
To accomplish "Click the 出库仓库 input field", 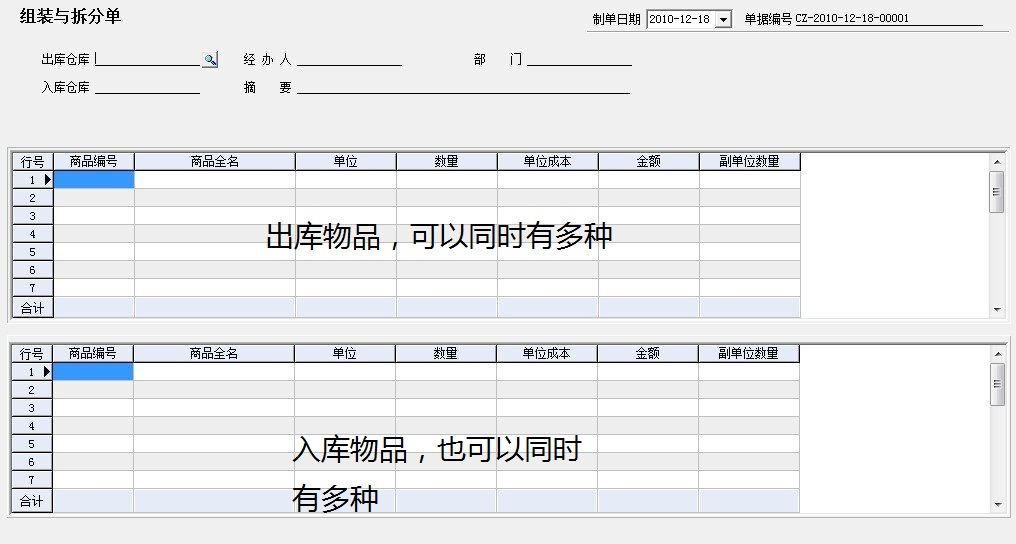I will (x=148, y=59).
